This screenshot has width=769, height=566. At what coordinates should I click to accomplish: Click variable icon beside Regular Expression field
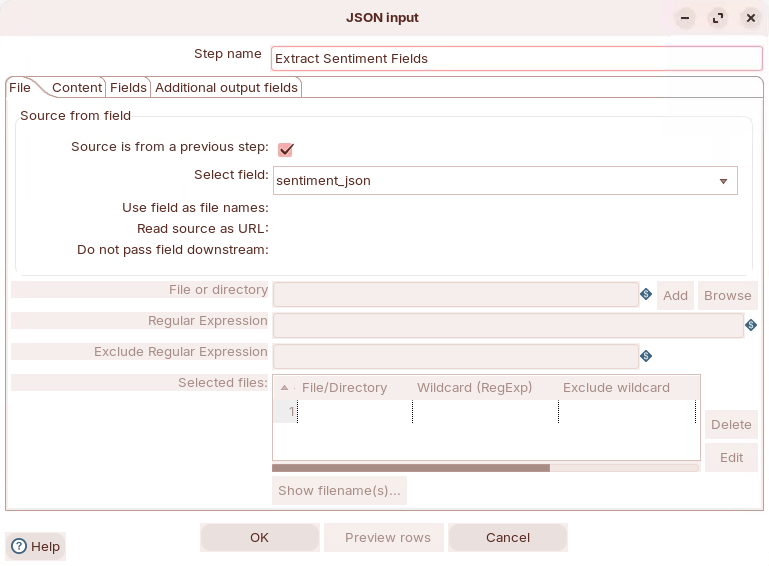point(751,325)
